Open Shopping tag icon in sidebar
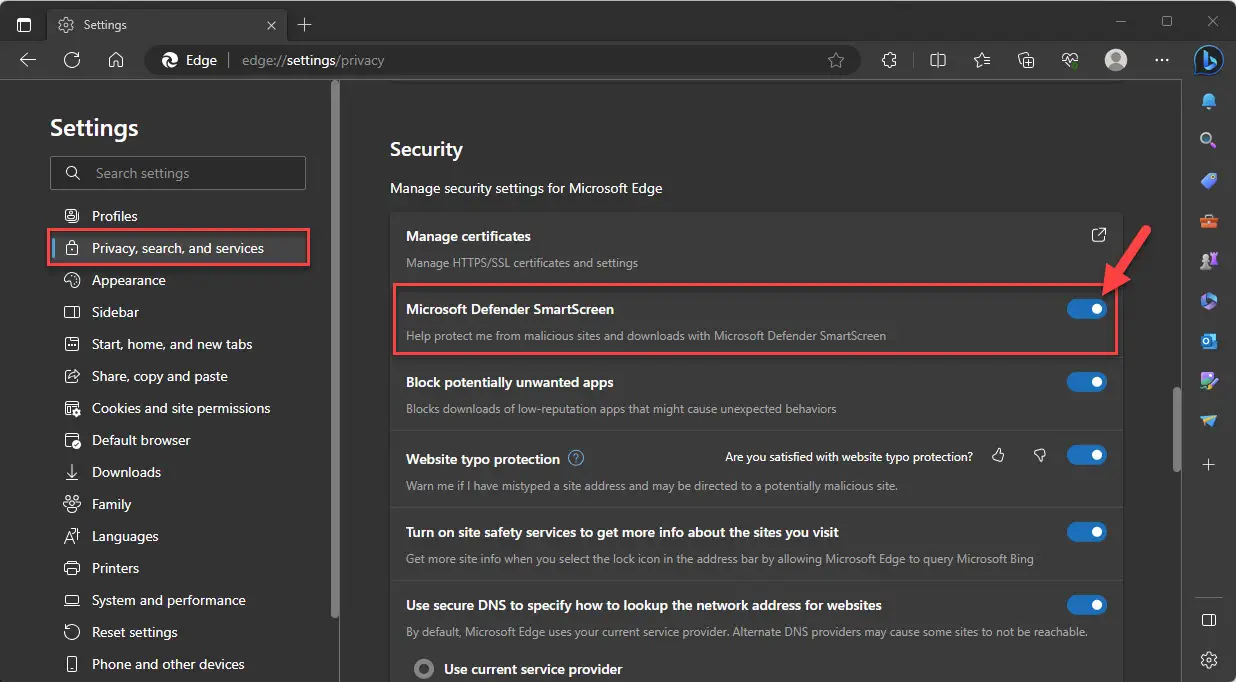Screen dimensions: 1236x682 1209,181
